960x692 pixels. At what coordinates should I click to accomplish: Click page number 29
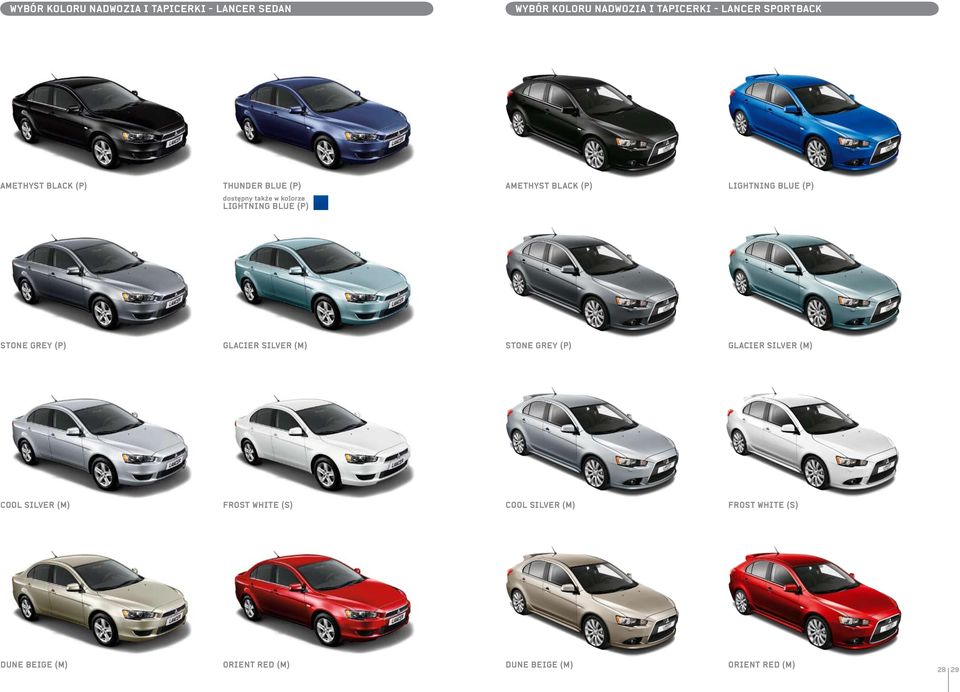[x=955, y=670]
